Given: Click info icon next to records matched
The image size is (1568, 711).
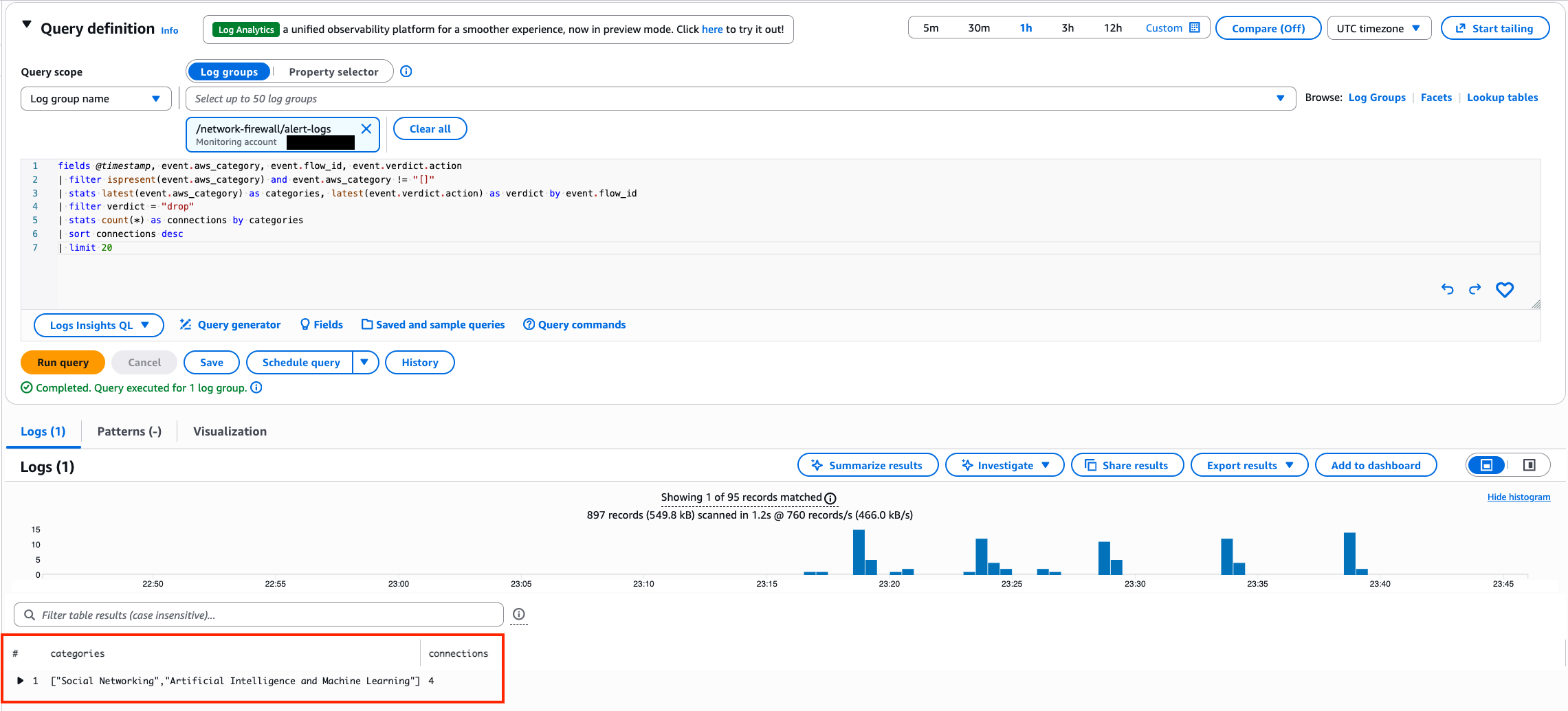Looking at the screenshot, I should click(x=830, y=498).
